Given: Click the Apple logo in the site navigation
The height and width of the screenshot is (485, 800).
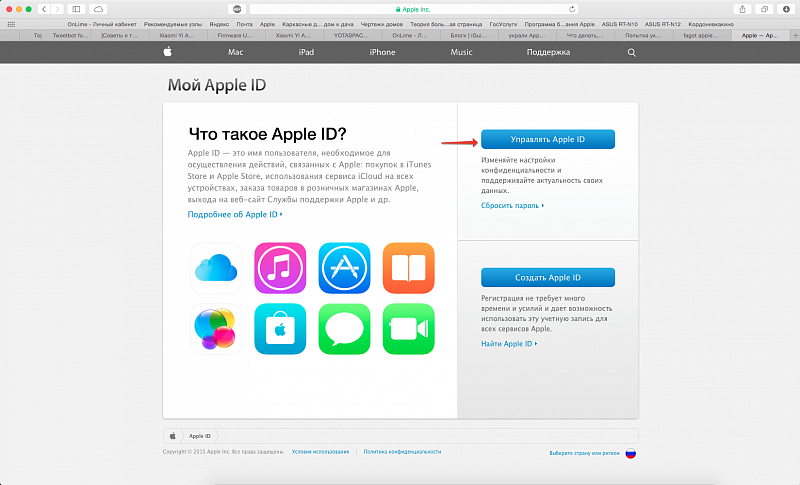Looking at the screenshot, I should (x=167, y=52).
